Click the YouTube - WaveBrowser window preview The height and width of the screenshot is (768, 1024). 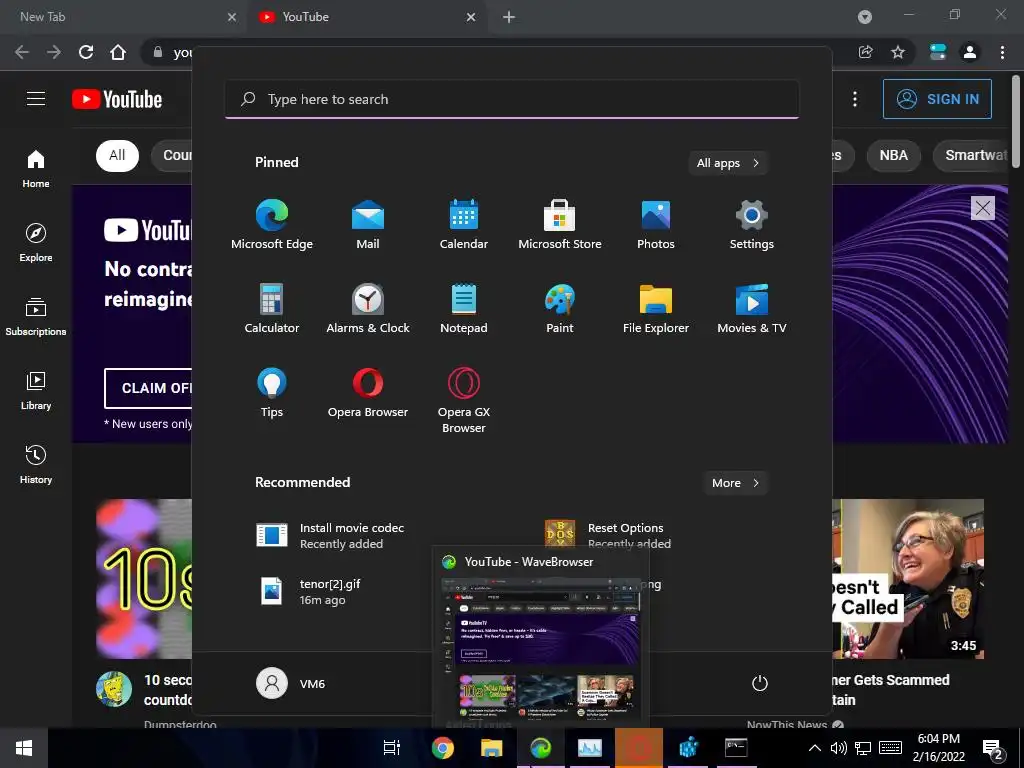coord(541,637)
